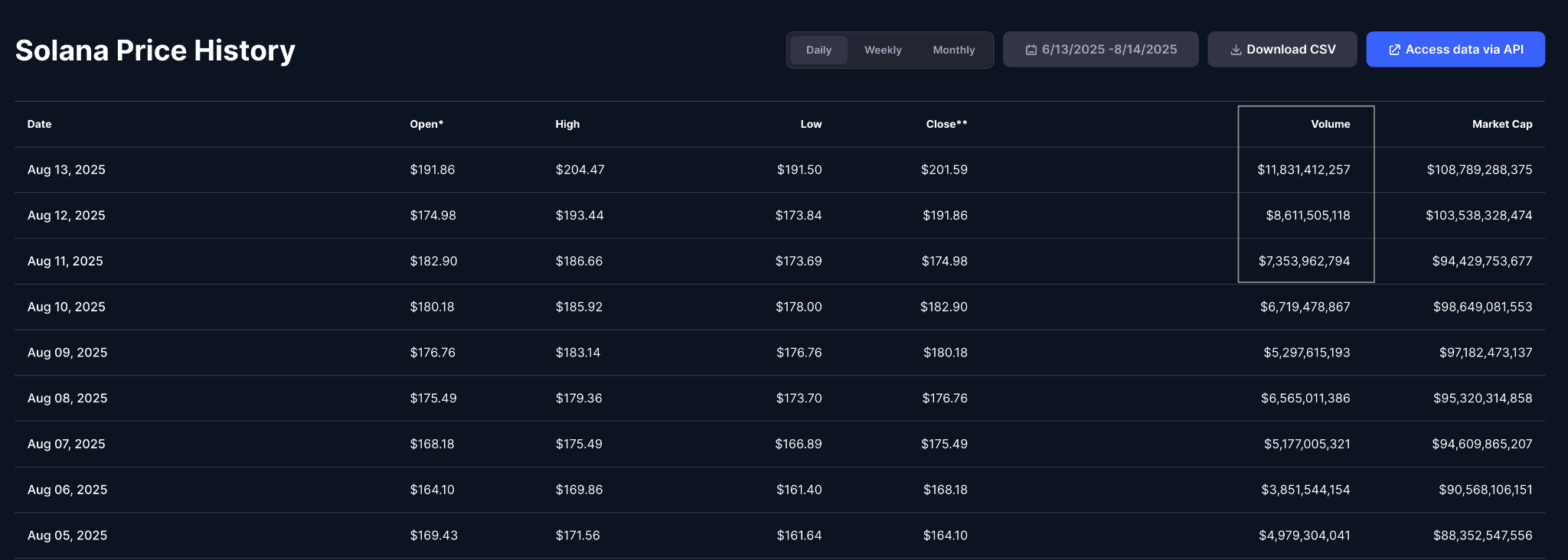Click the $186.66 high price
The image size is (1568, 560).
[579, 262]
